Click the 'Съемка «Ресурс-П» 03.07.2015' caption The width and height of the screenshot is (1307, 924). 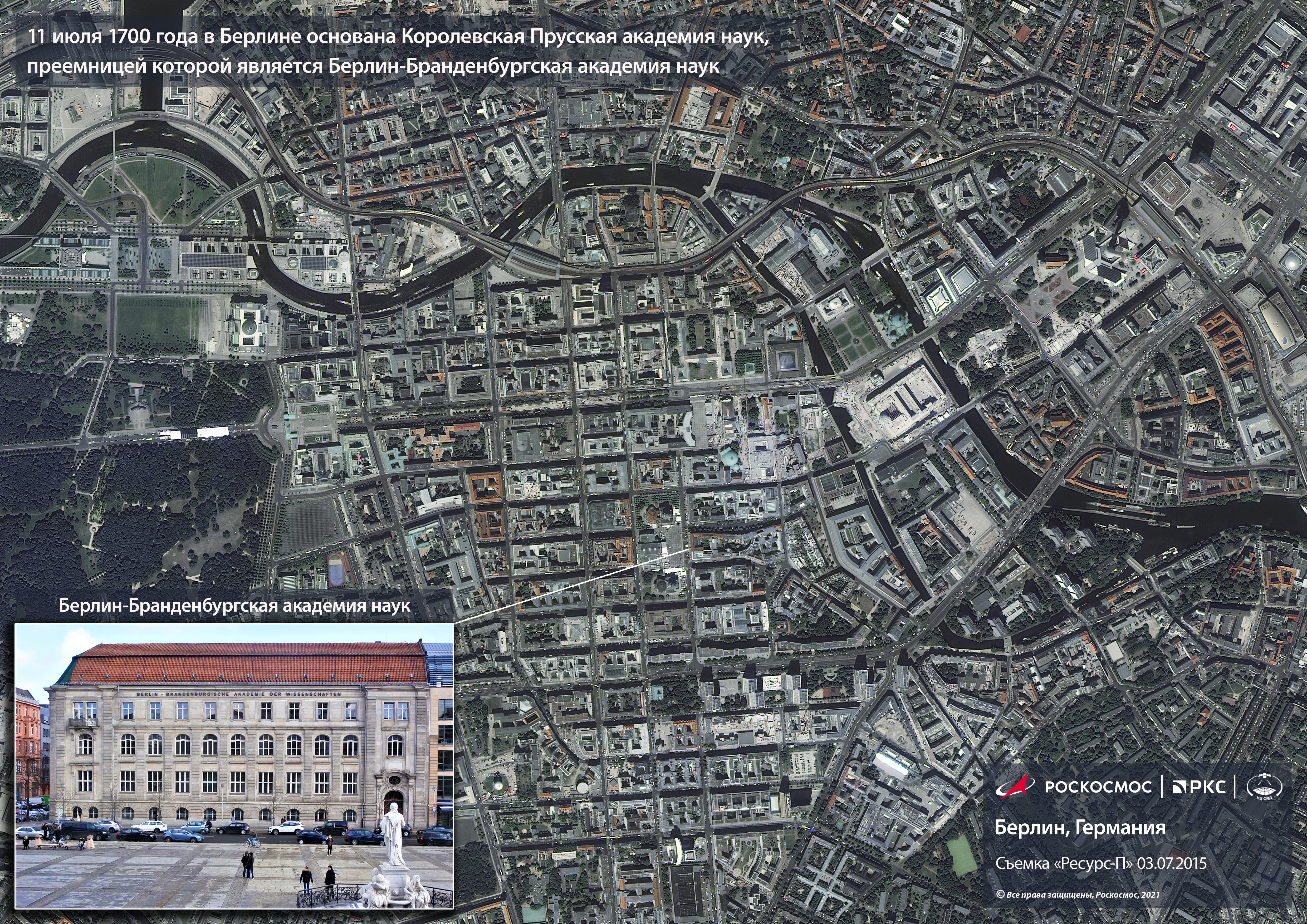coord(1101,863)
